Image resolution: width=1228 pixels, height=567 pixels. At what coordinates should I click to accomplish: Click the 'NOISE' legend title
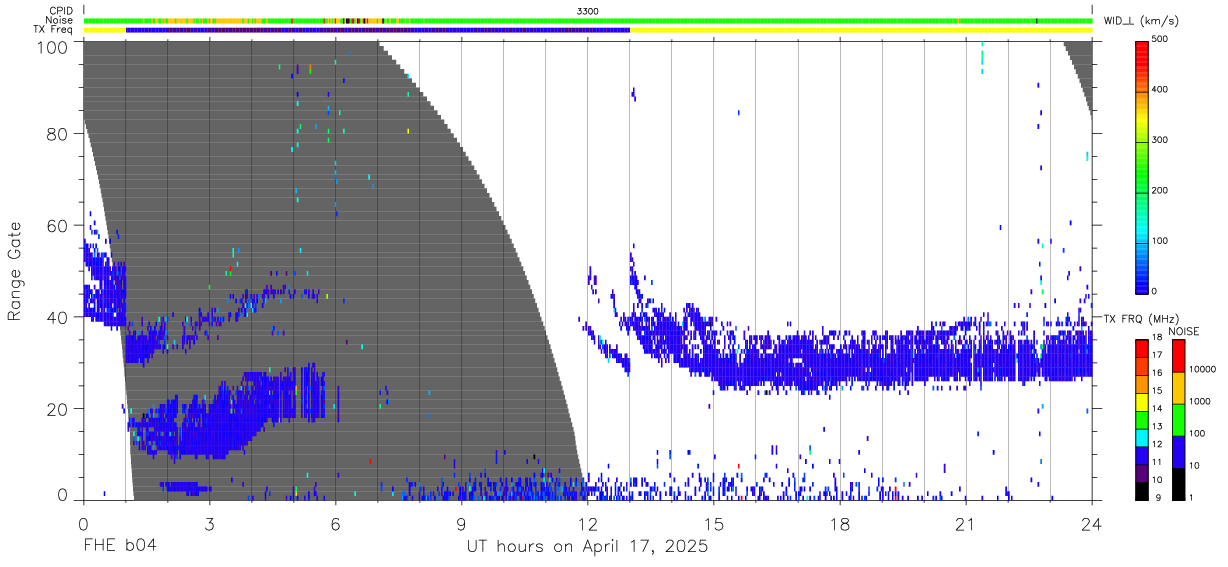(x=1185, y=331)
